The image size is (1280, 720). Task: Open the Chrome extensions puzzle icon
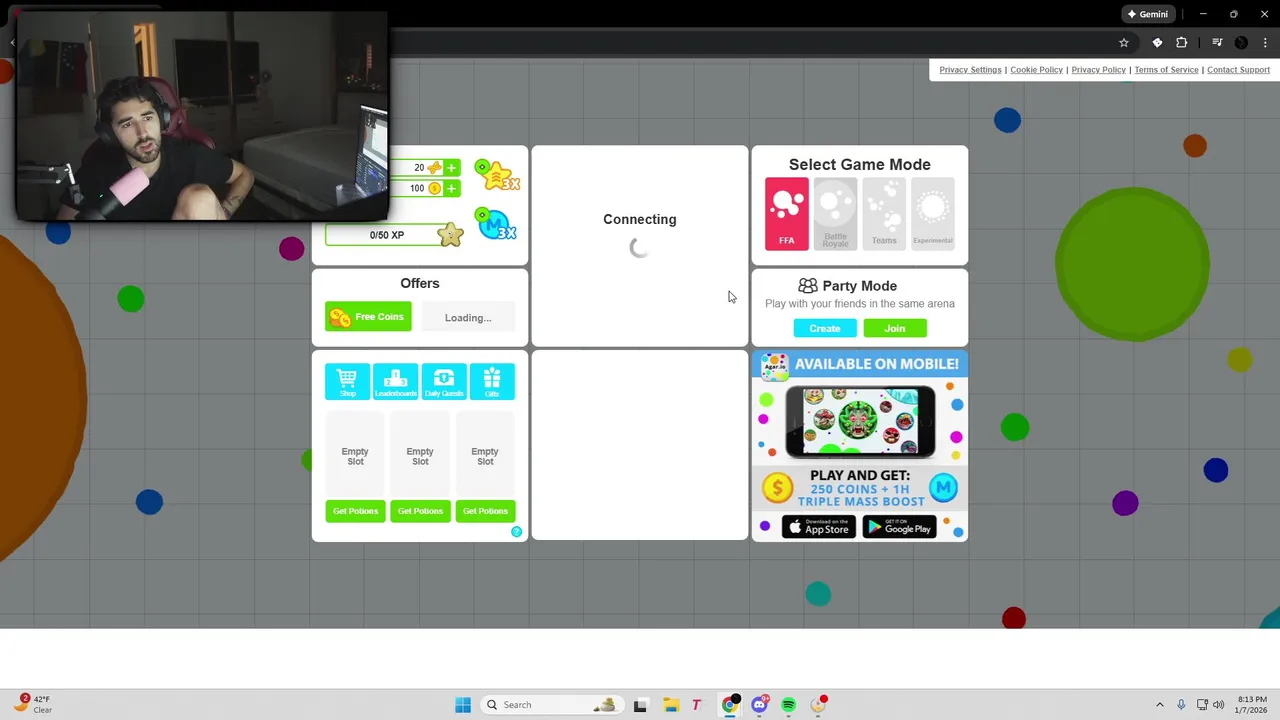(1182, 43)
